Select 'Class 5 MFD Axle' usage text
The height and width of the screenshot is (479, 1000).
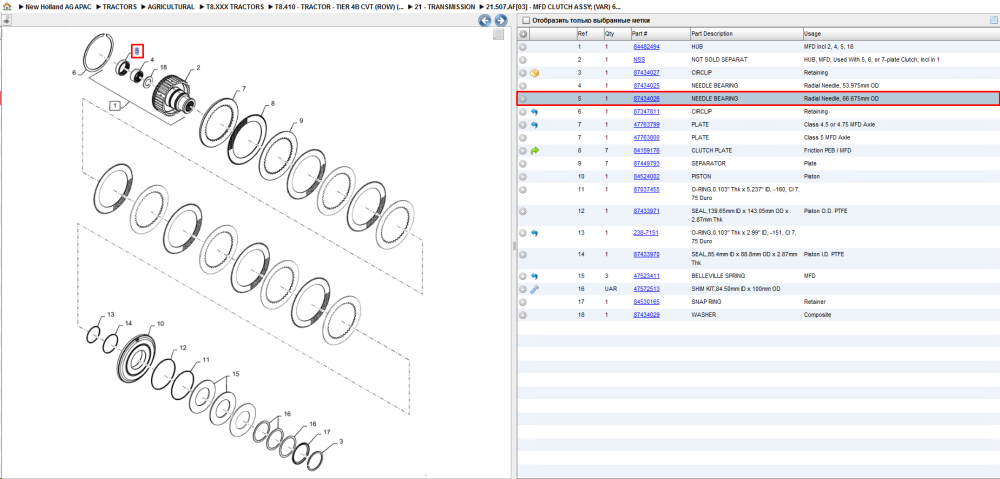(x=826, y=138)
